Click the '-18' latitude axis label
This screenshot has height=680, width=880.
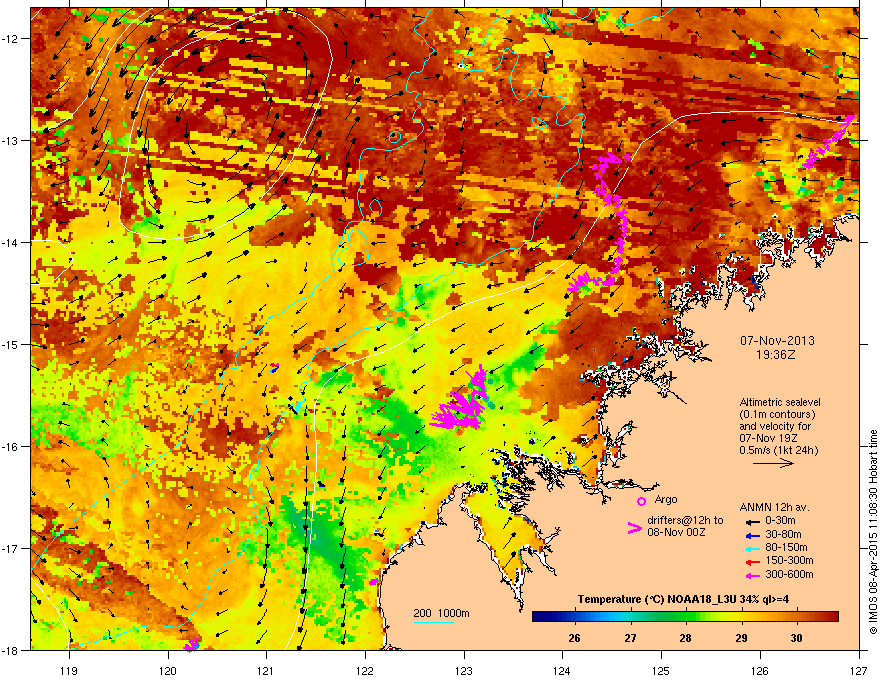[11, 650]
